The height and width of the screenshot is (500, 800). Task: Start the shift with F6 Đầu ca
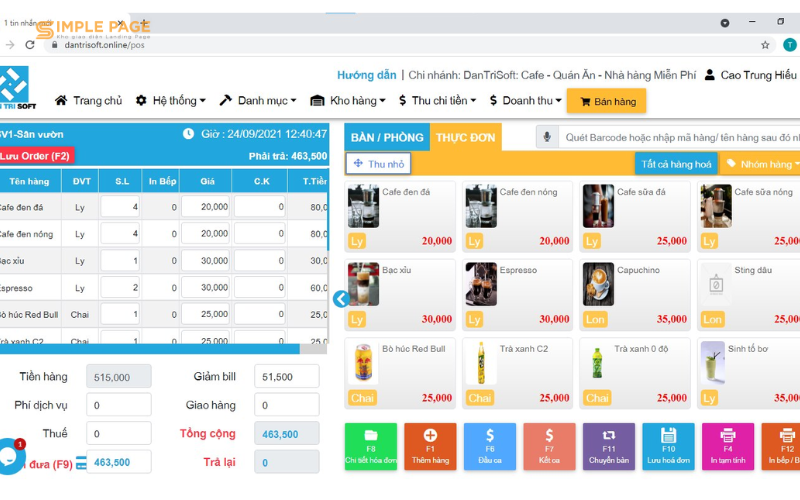click(490, 446)
